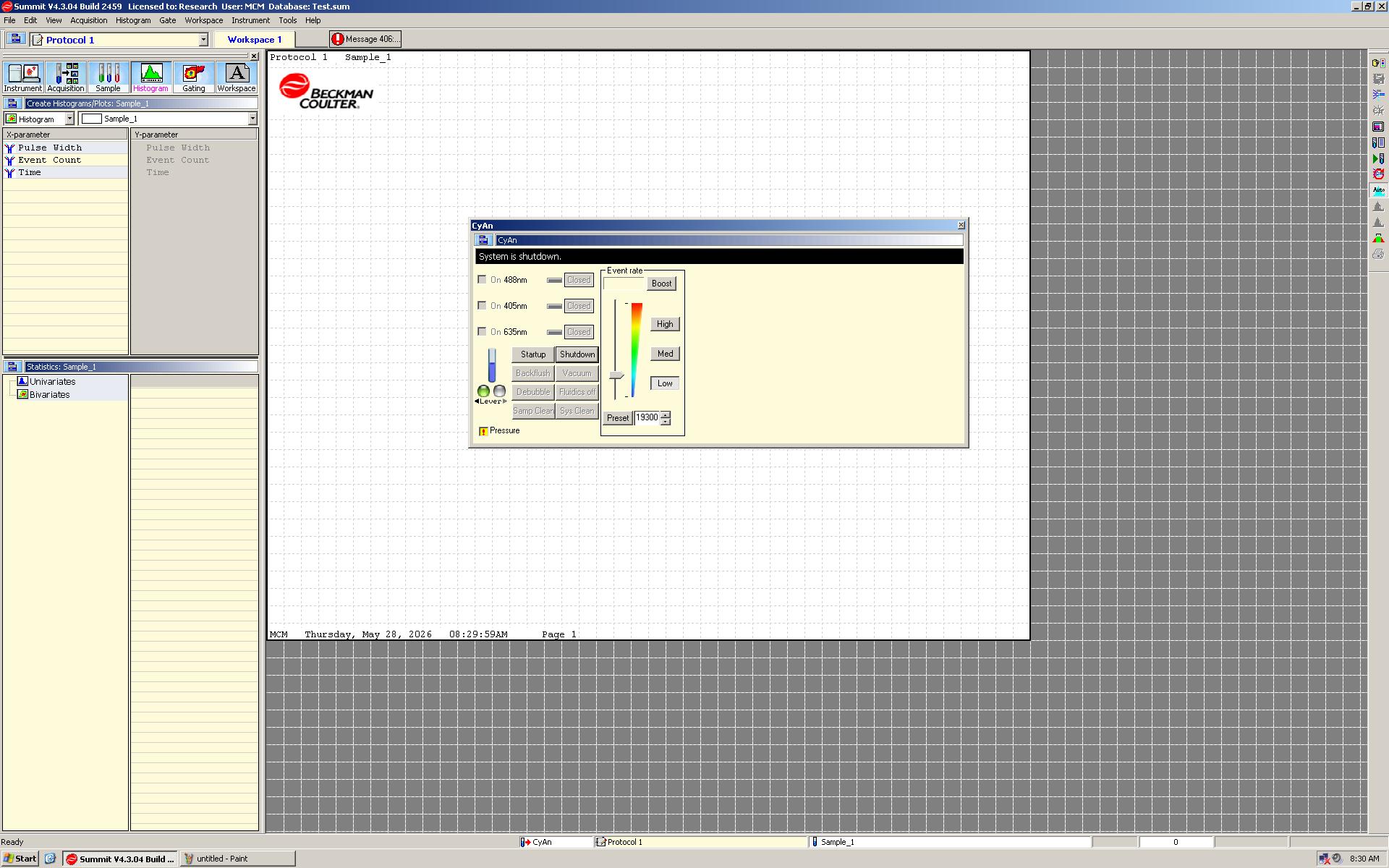Decrease the preset value with down arrow
Image resolution: width=1389 pixels, height=868 pixels.
coord(666,422)
